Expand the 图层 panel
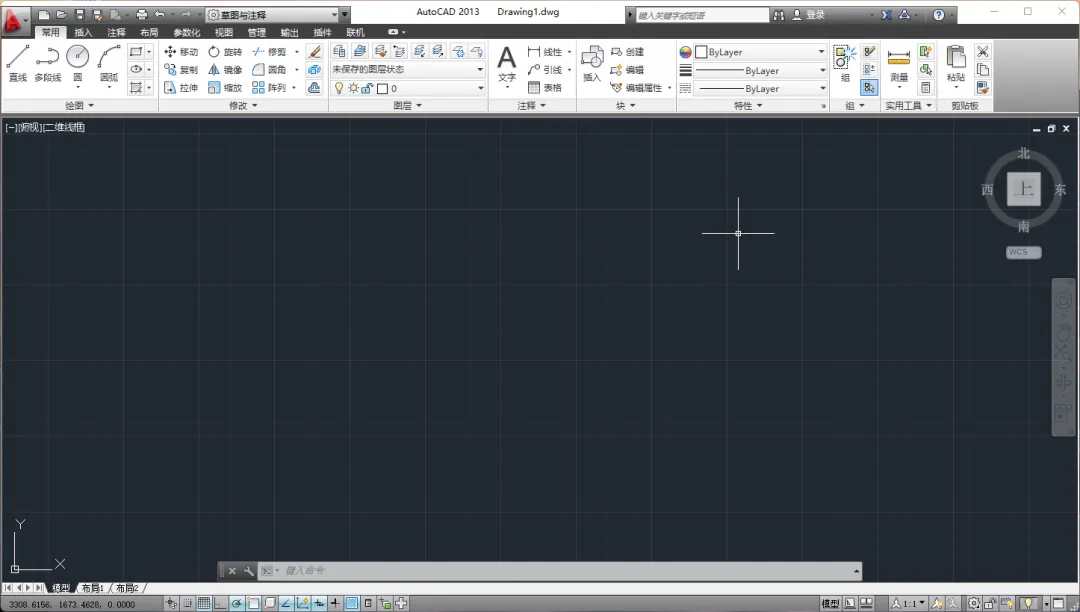 [x=408, y=105]
